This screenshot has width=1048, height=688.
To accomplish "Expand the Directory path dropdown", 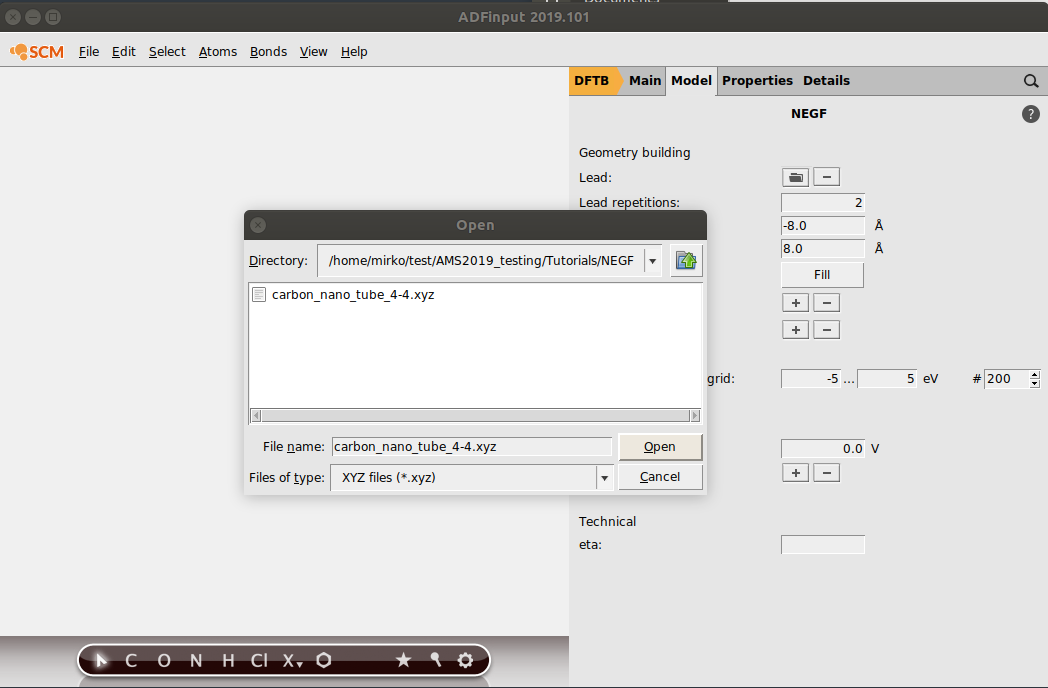I will point(652,261).
